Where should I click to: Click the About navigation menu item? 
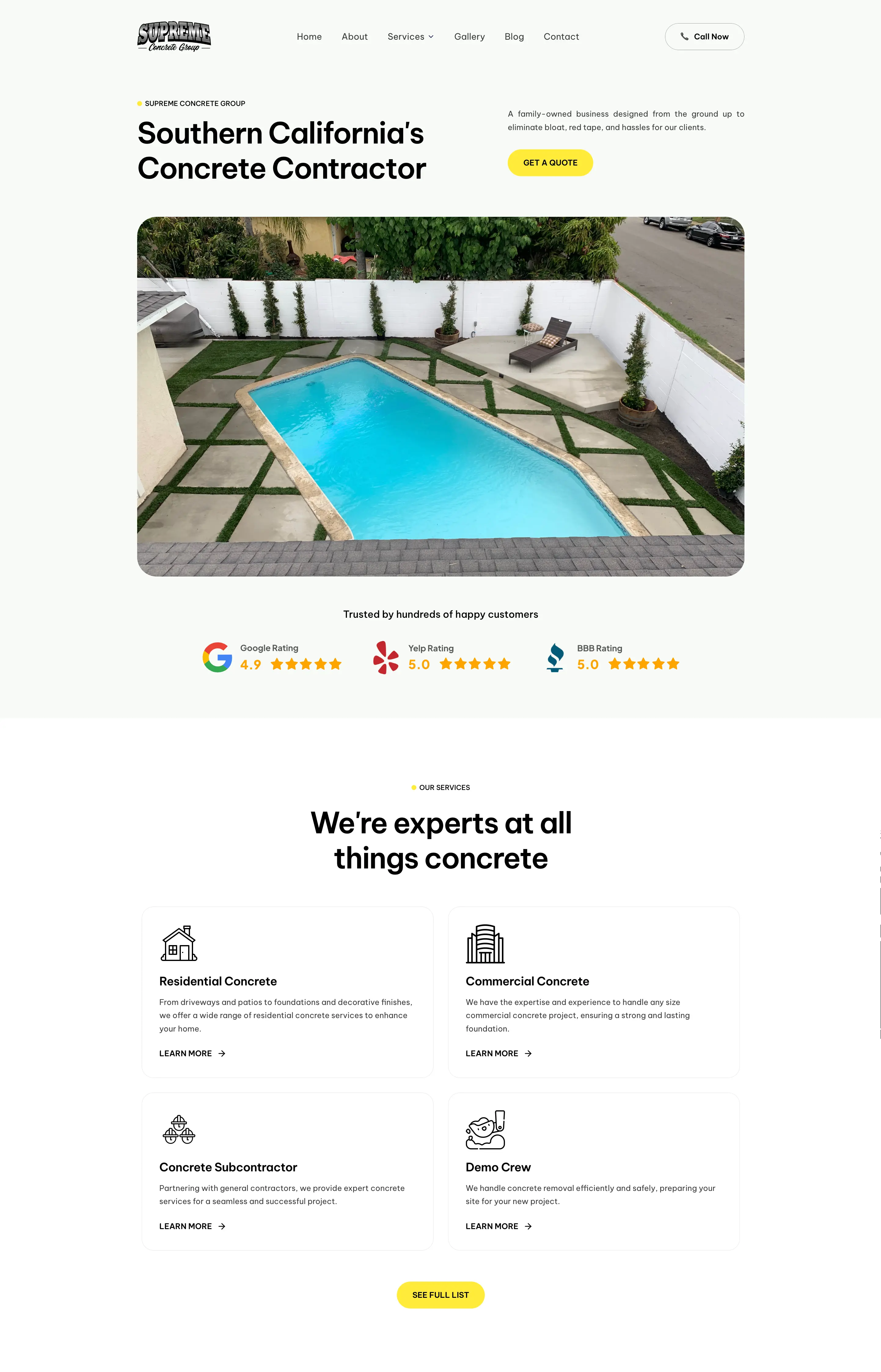click(354, 36)
